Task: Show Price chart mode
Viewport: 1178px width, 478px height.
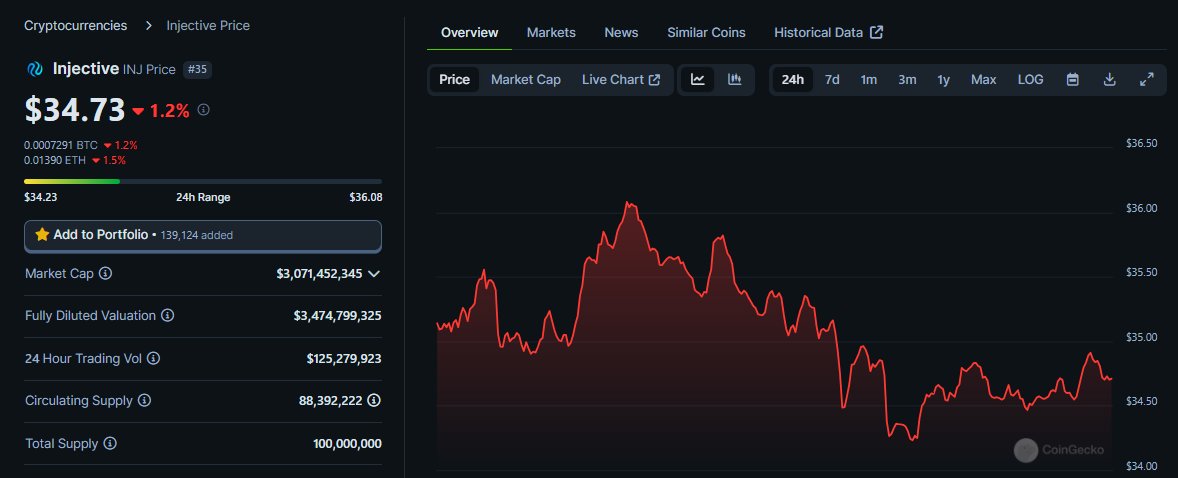Action: (x=455, y=80)
